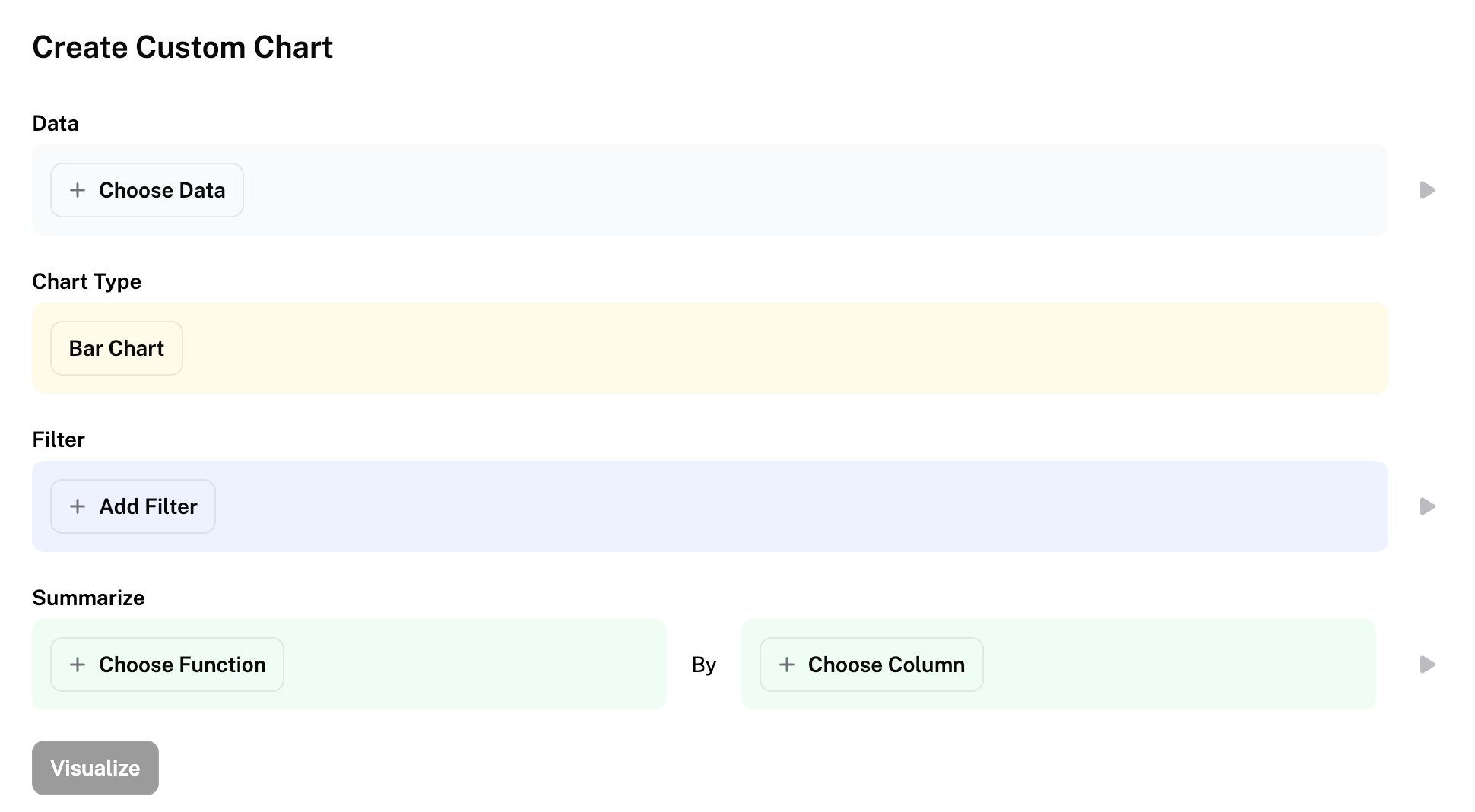The height and width of the screenshot is (812, 1475).
Task: Click the By text between summarize panels
Action: click(704, 665)
